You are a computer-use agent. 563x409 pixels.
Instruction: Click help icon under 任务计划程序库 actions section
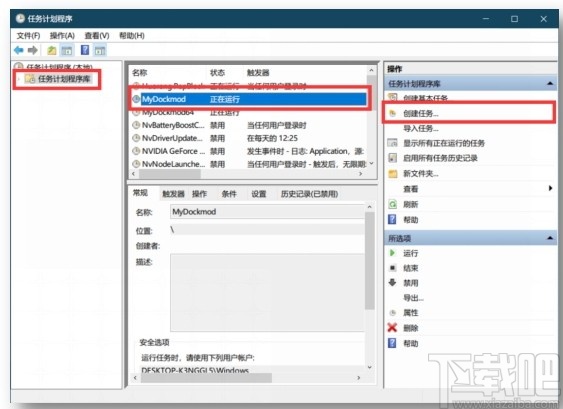pyautogui.click(x=392, y=219)
